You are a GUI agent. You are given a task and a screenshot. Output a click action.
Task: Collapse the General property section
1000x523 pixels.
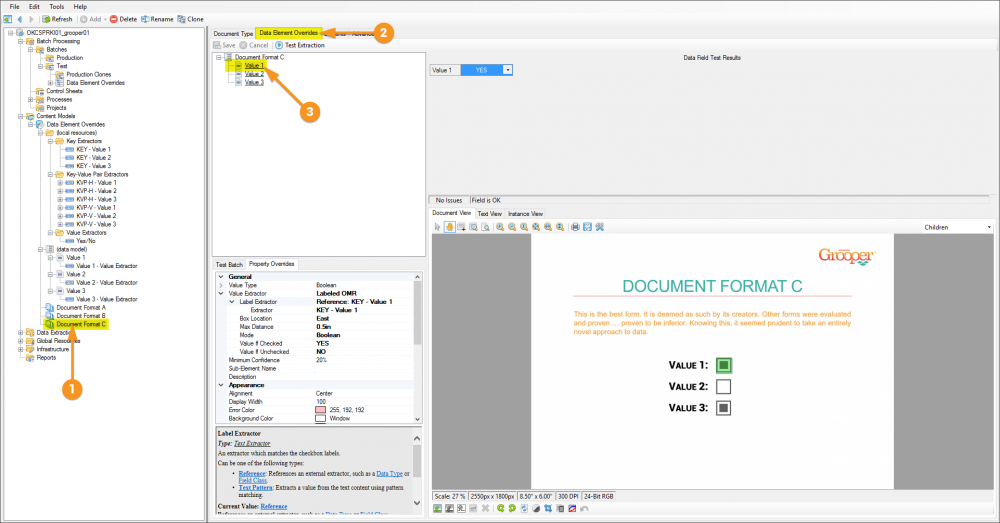pyautogui.click(x=221, y=277)
